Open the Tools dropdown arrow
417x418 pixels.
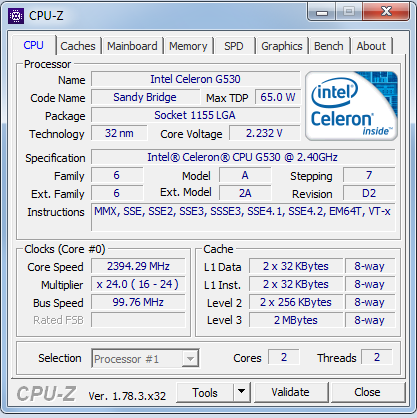pyautogui.click(x=242, y=392)
